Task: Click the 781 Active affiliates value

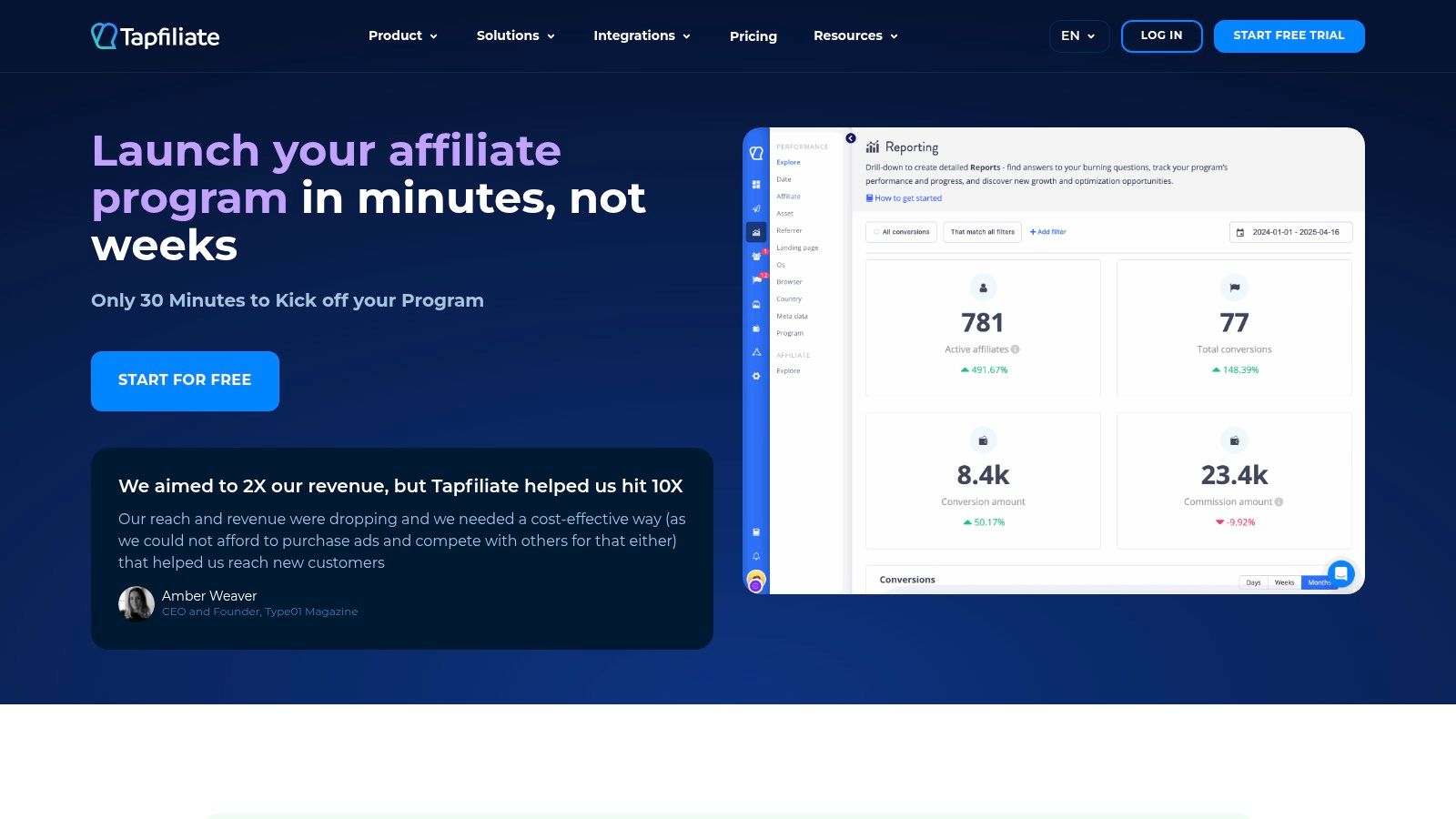Action: click(x=983, y=323)
